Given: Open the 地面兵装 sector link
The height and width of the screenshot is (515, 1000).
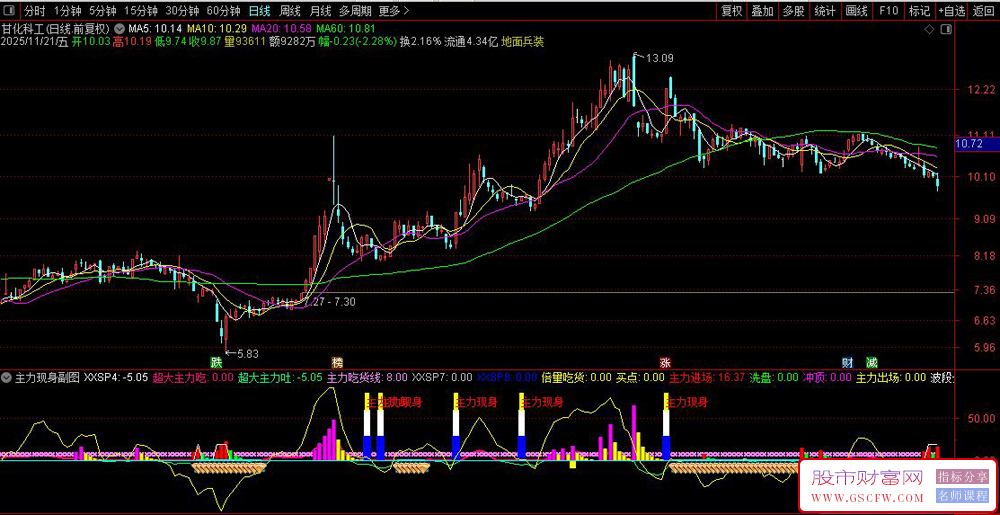Looking at the screenshot, I should (523, 42).
